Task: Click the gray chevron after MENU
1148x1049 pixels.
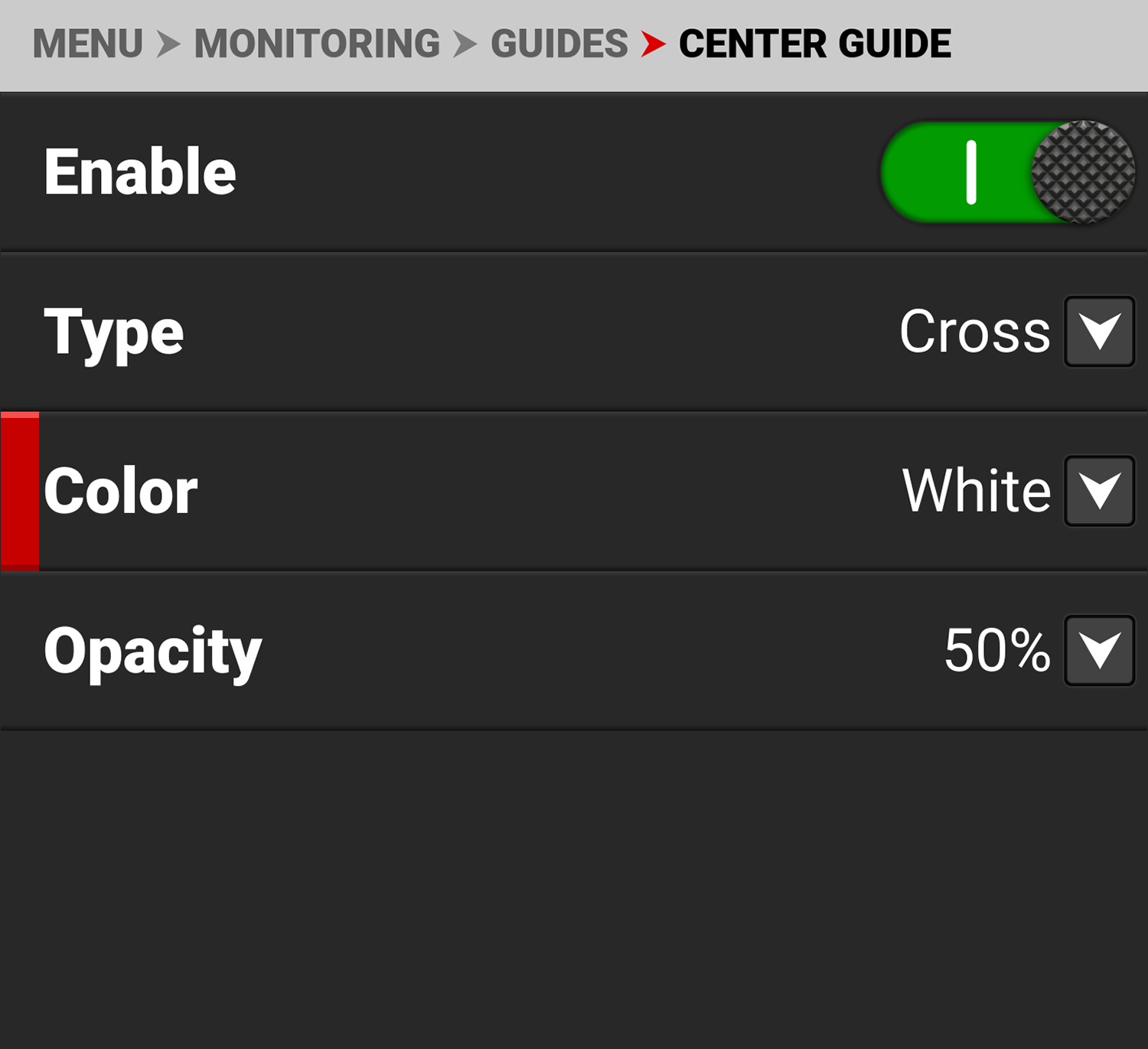Action: (x=168, y=44)
